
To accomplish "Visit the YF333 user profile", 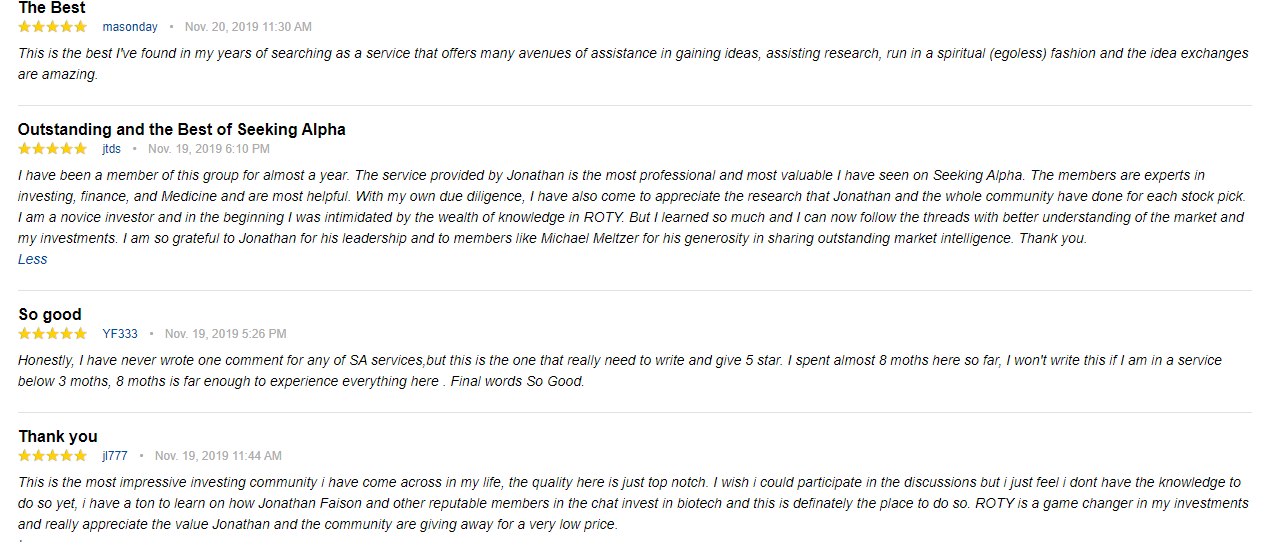I will [x=120, y=334].
